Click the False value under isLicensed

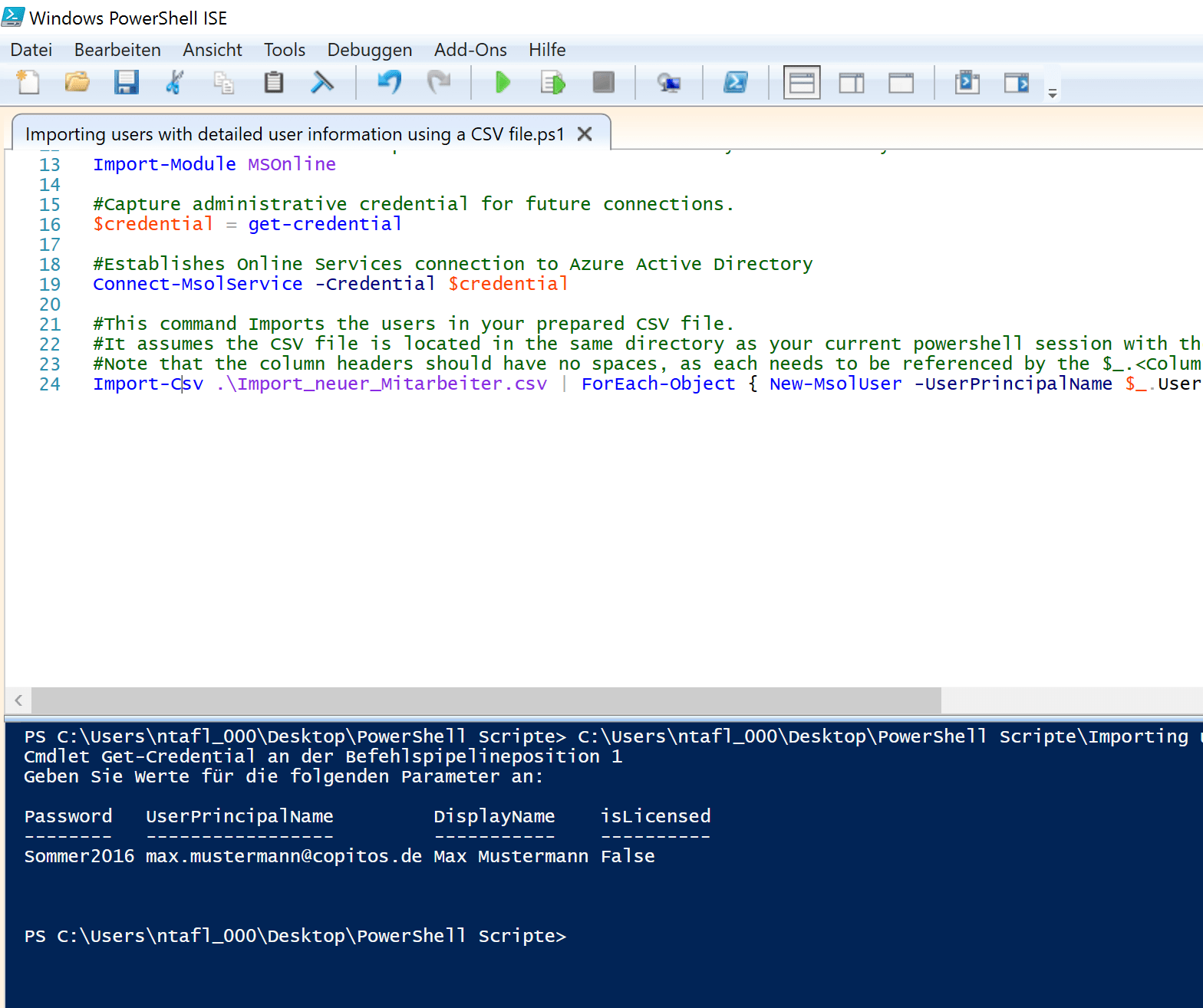(x=628, y=856)
